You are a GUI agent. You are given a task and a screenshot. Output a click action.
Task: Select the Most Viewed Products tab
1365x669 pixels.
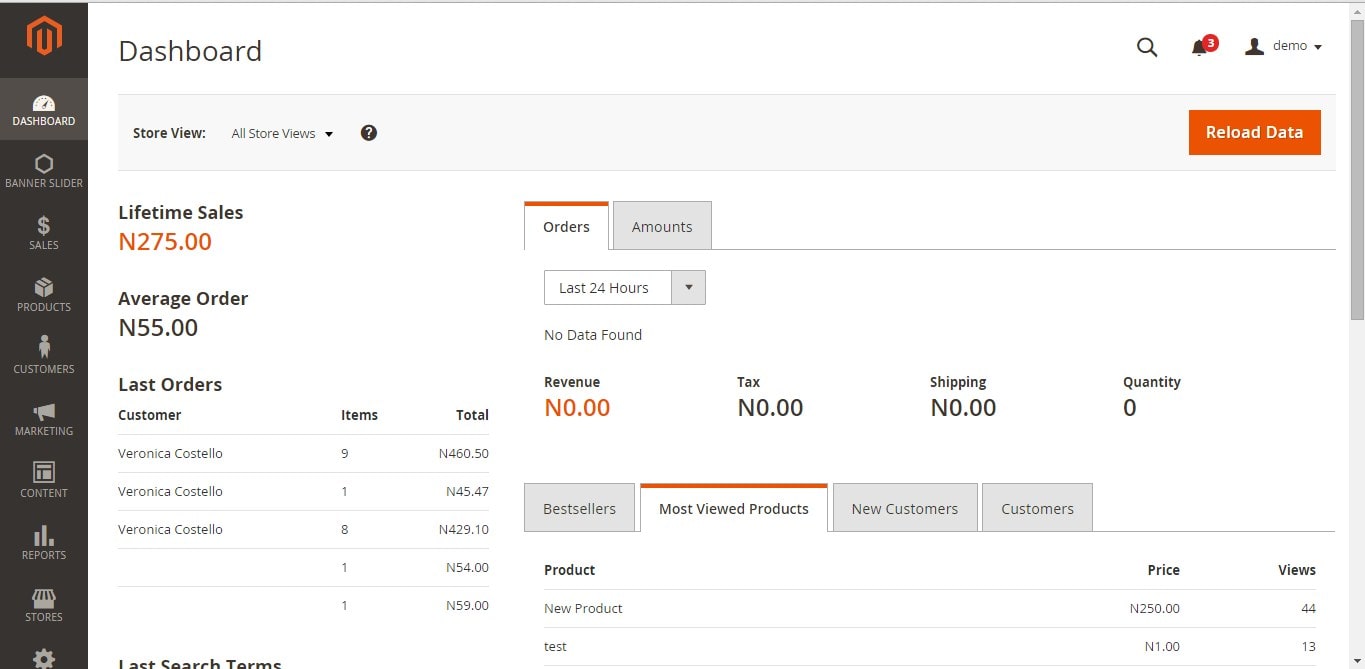[734, 508]
